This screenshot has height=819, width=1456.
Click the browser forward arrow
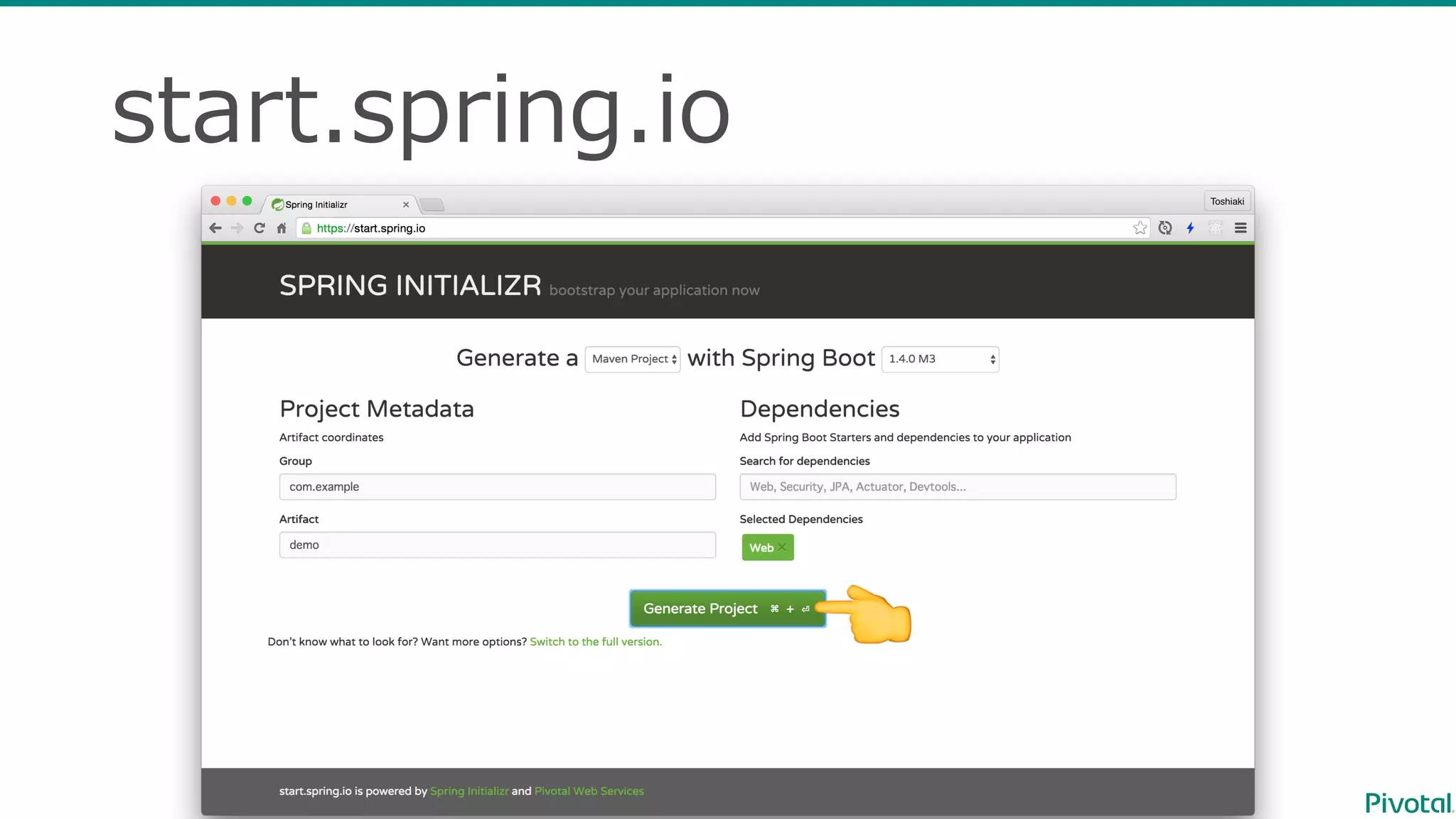pyautogui.click(x=237, y=228)
